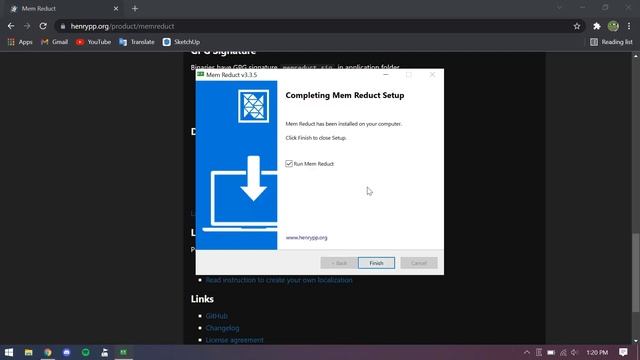Image resolution: width=640 pixels, height=360 pixels.
Task: Open the Changelog link on the page
Action: (x=222, y=328)
